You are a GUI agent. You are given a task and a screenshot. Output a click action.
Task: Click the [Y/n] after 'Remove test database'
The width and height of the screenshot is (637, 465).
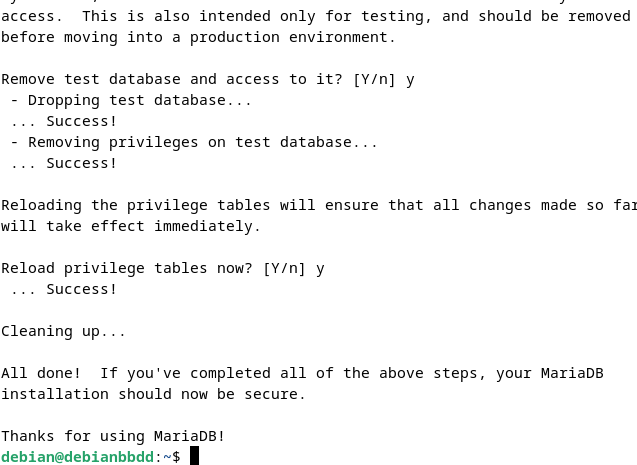click(374, 79)
